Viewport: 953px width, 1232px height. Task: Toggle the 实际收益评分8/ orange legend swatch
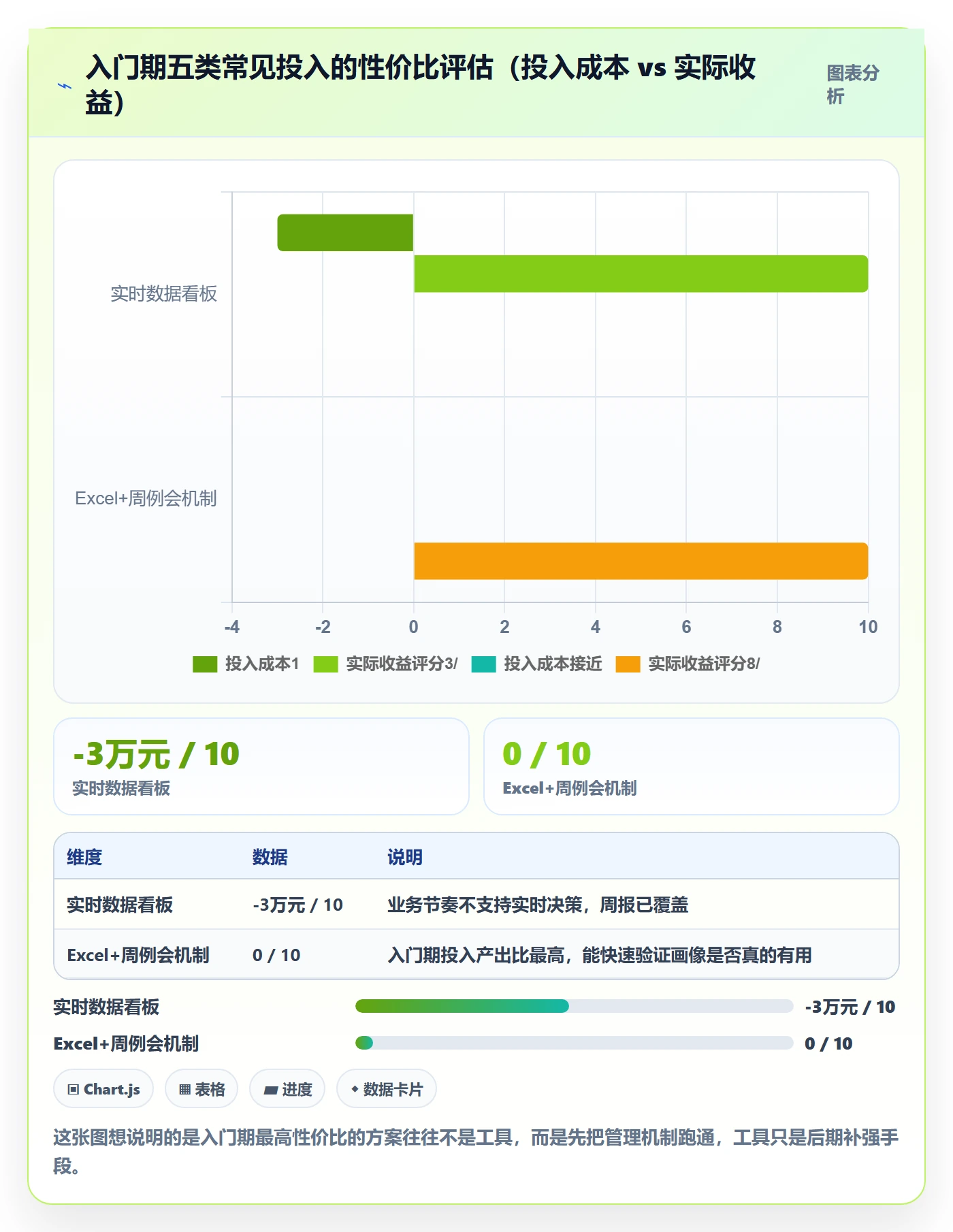coord(628,664)
